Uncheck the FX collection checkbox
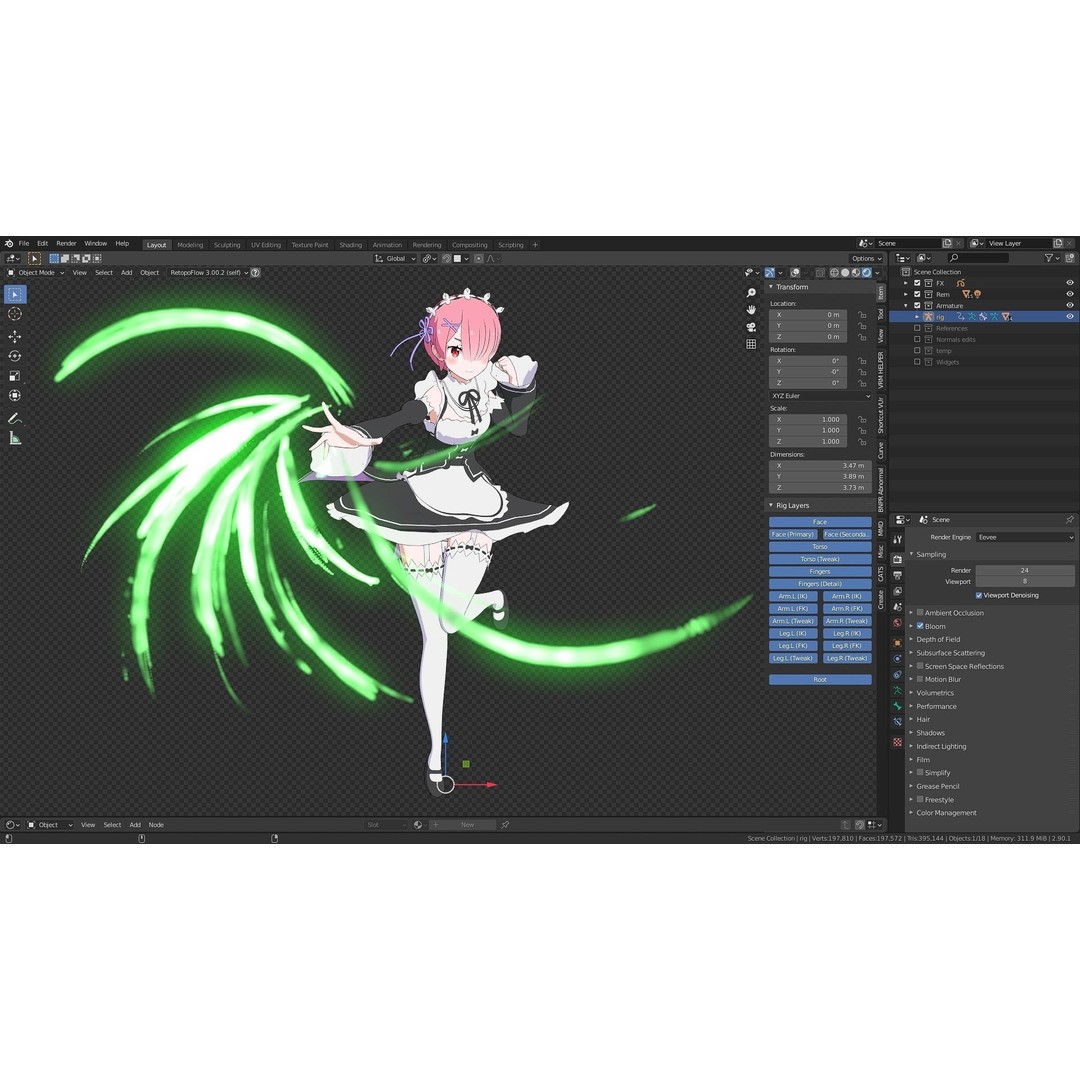The height and width of the screenshot is (1080, 1080). [917, 283]
